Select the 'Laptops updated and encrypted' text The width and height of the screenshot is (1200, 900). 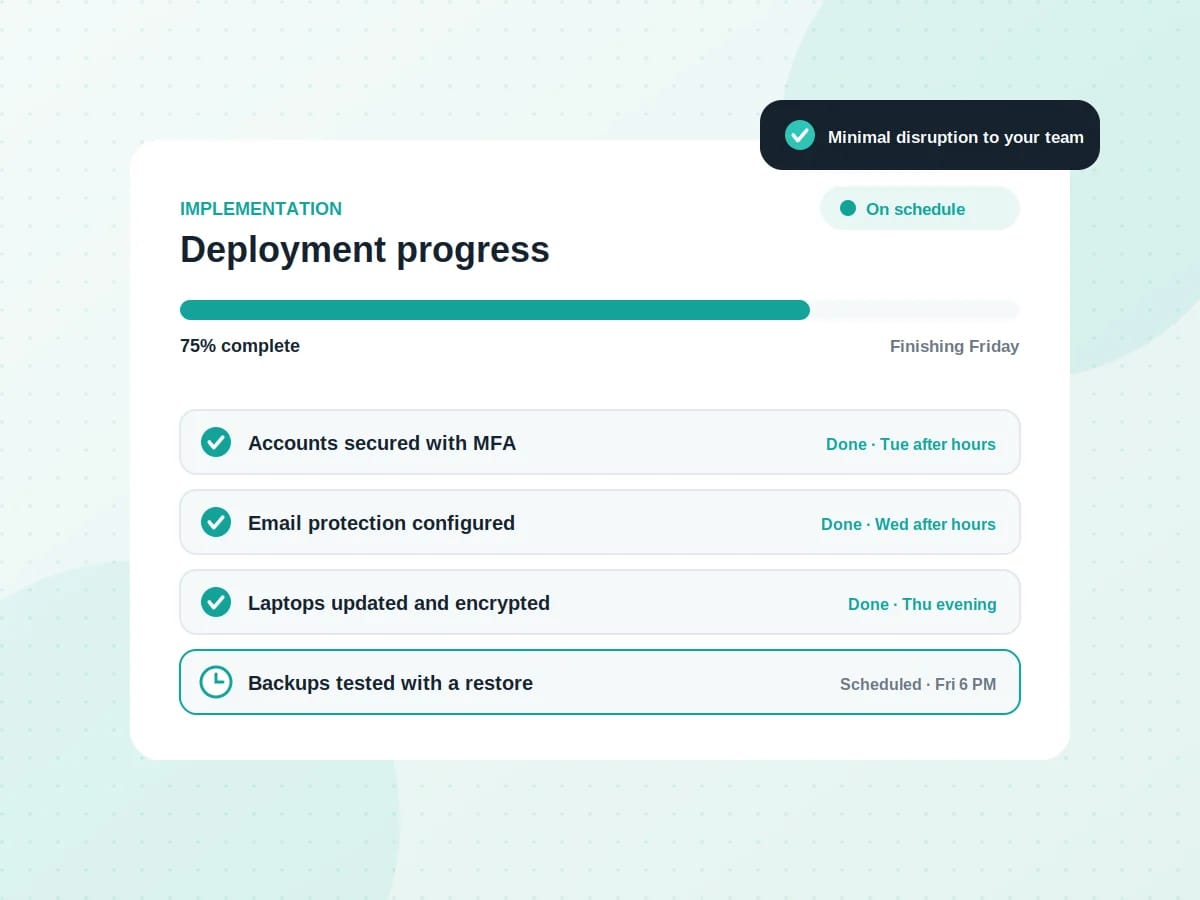[x=399, y=603]
